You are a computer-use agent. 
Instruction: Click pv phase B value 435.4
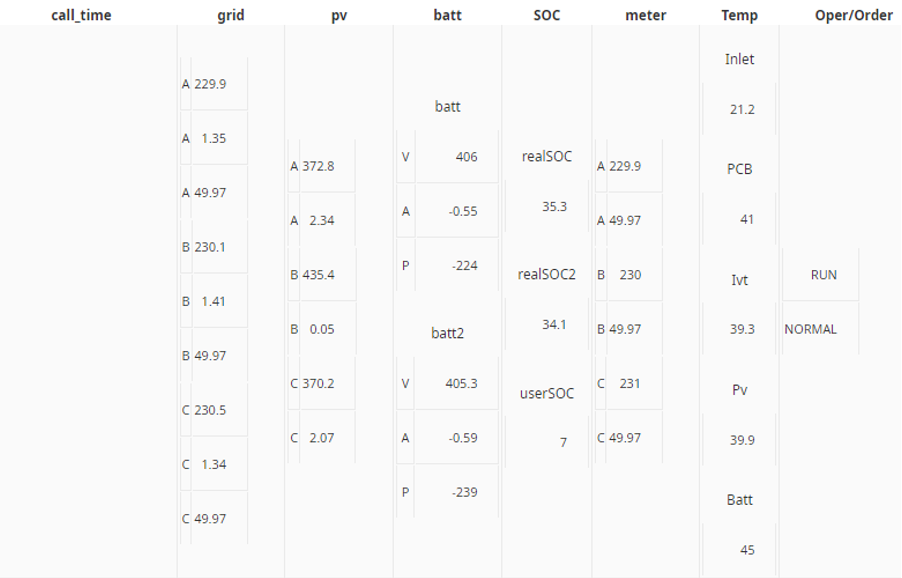tap(318, 275)
